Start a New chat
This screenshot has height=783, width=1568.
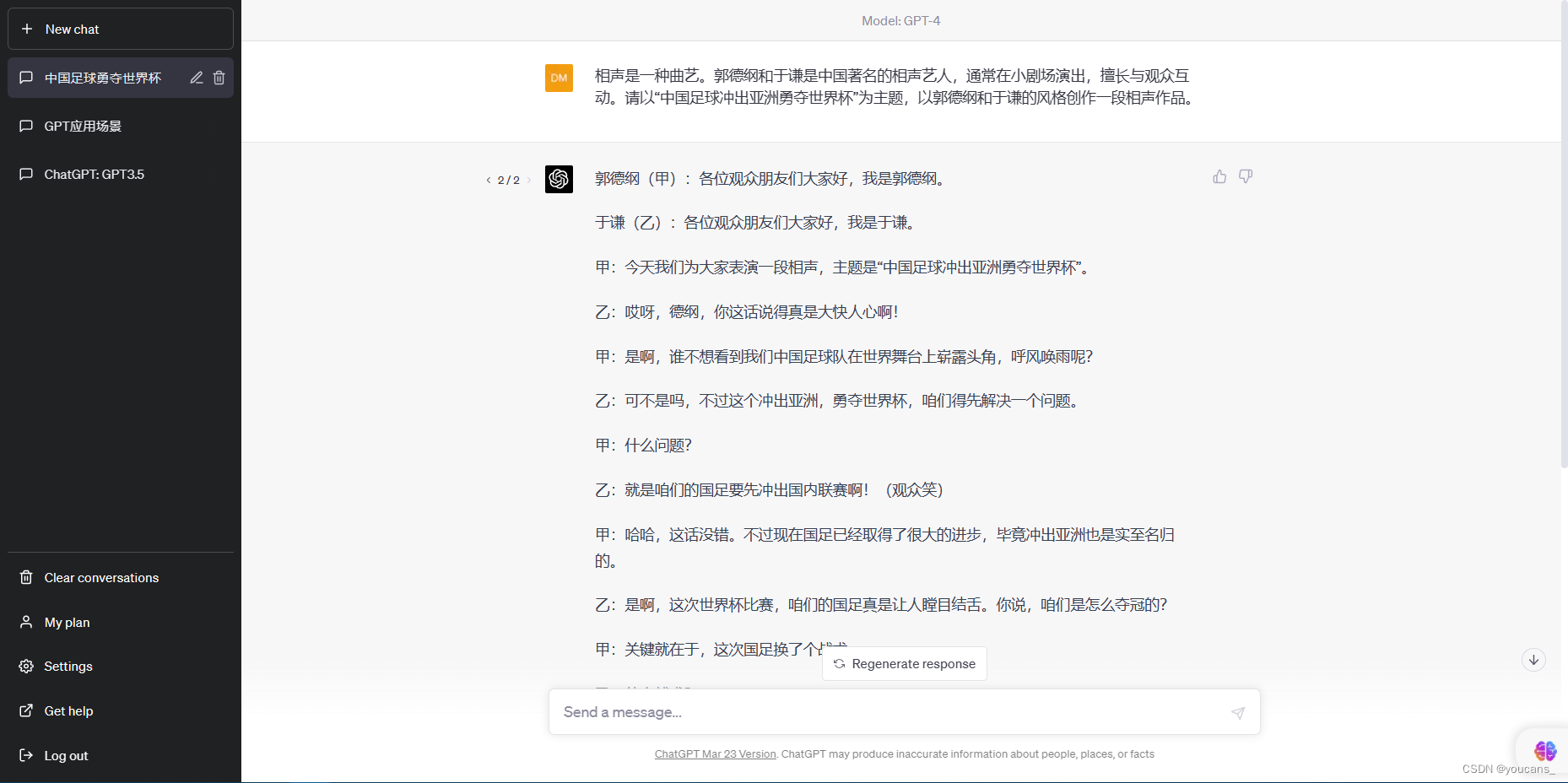[121, 29]
